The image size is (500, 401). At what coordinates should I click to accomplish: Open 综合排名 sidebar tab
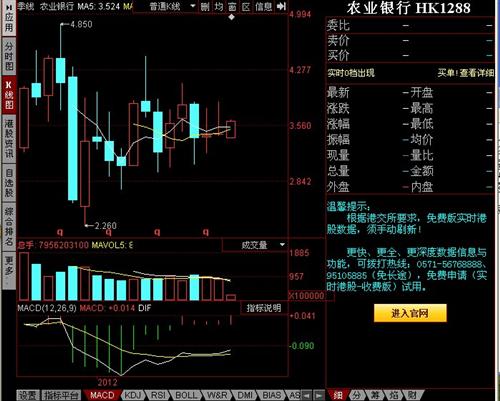click(x=9, y=226)
